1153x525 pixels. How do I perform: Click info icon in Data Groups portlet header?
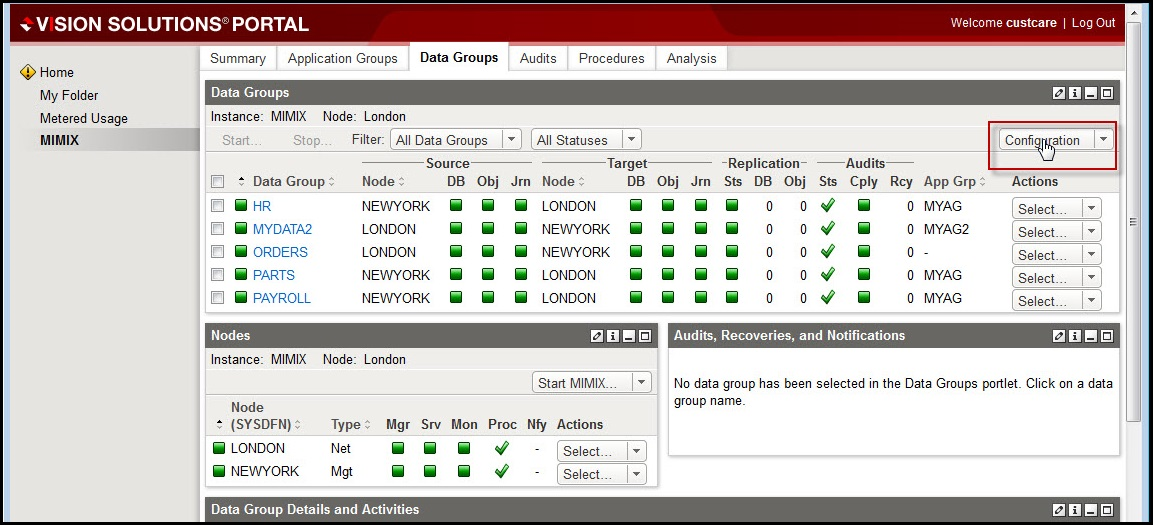coord(1075,93)
